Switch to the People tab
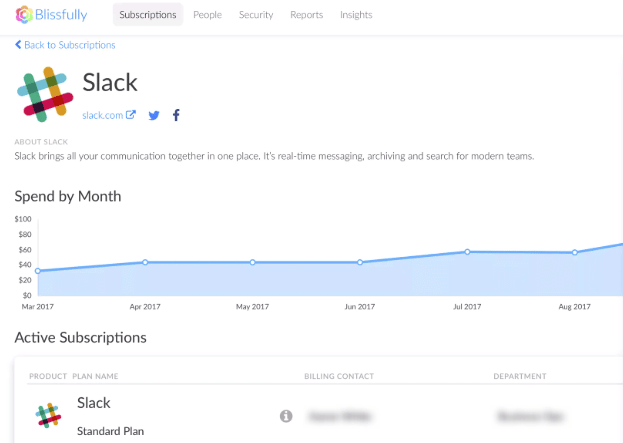The image size is (623, 443). [x=210, y=15]
